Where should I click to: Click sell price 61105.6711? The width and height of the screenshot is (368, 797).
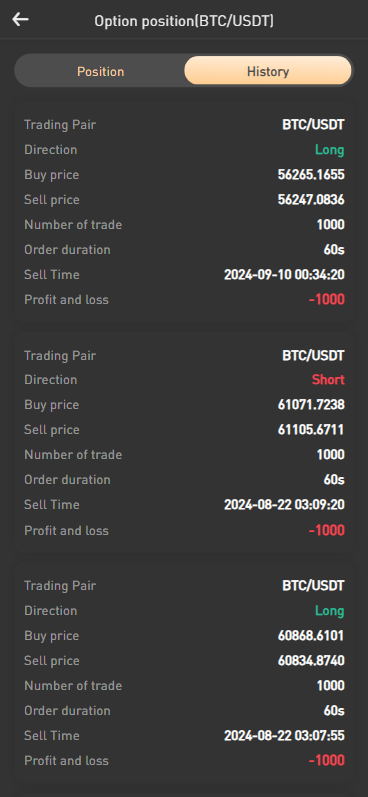coord(311,430)
